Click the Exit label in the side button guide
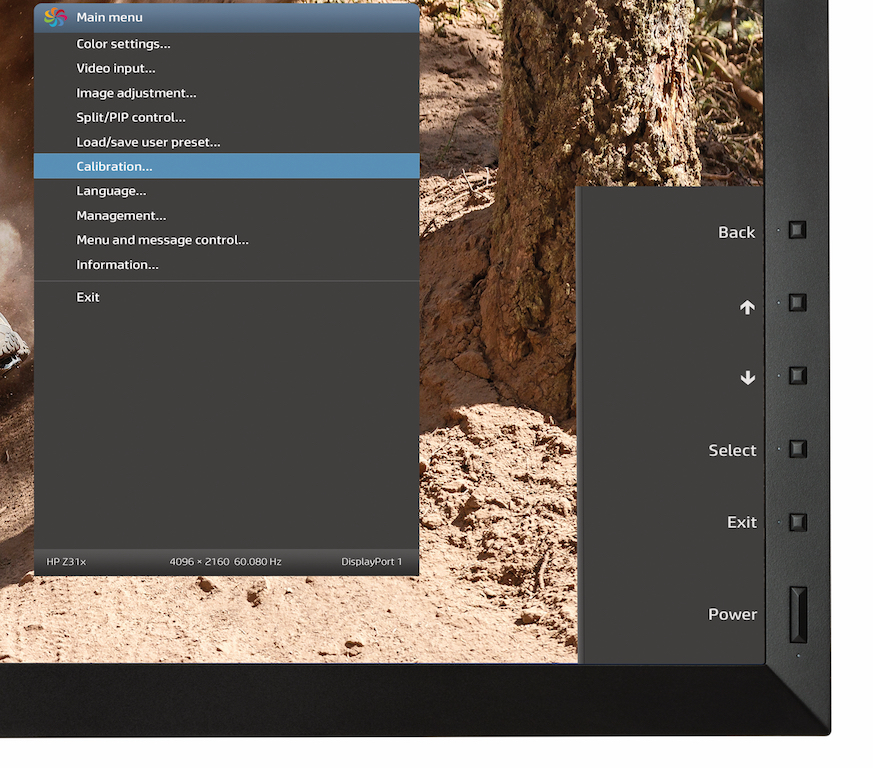Screen dimensions: 873x768 741,522
